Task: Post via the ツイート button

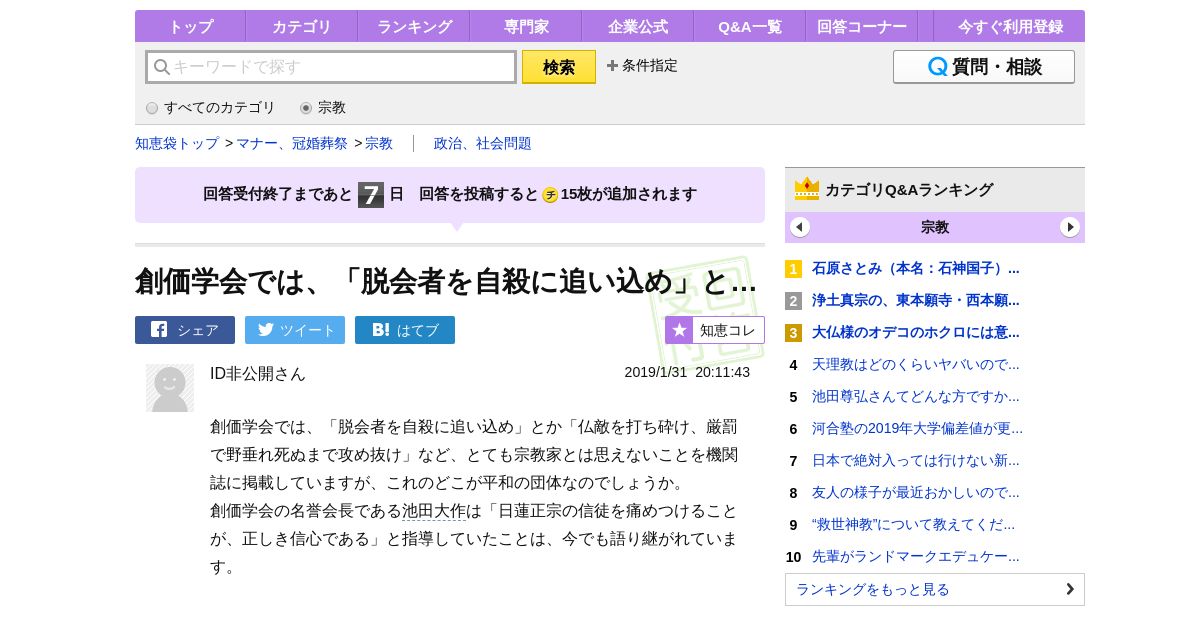Action: coord(295,330)
